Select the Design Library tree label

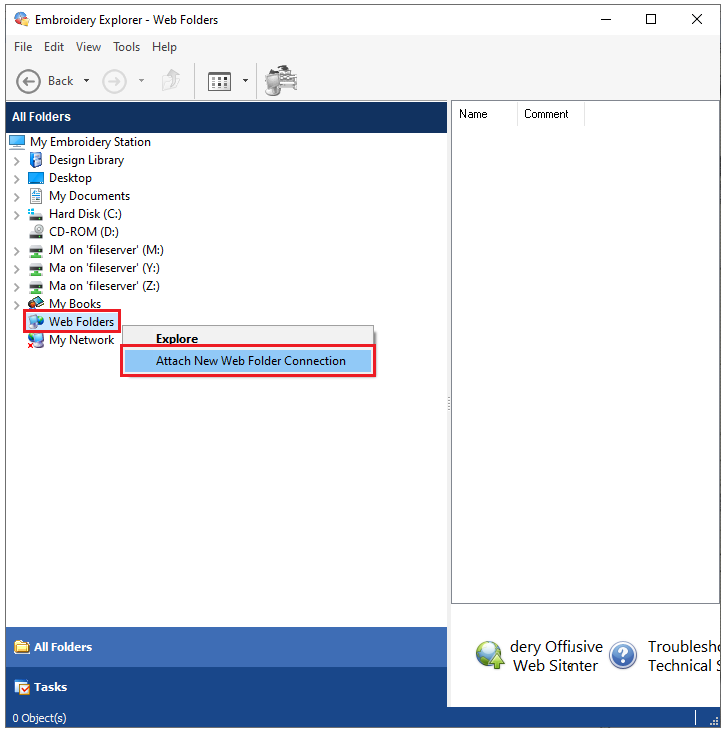coord(87,160)
